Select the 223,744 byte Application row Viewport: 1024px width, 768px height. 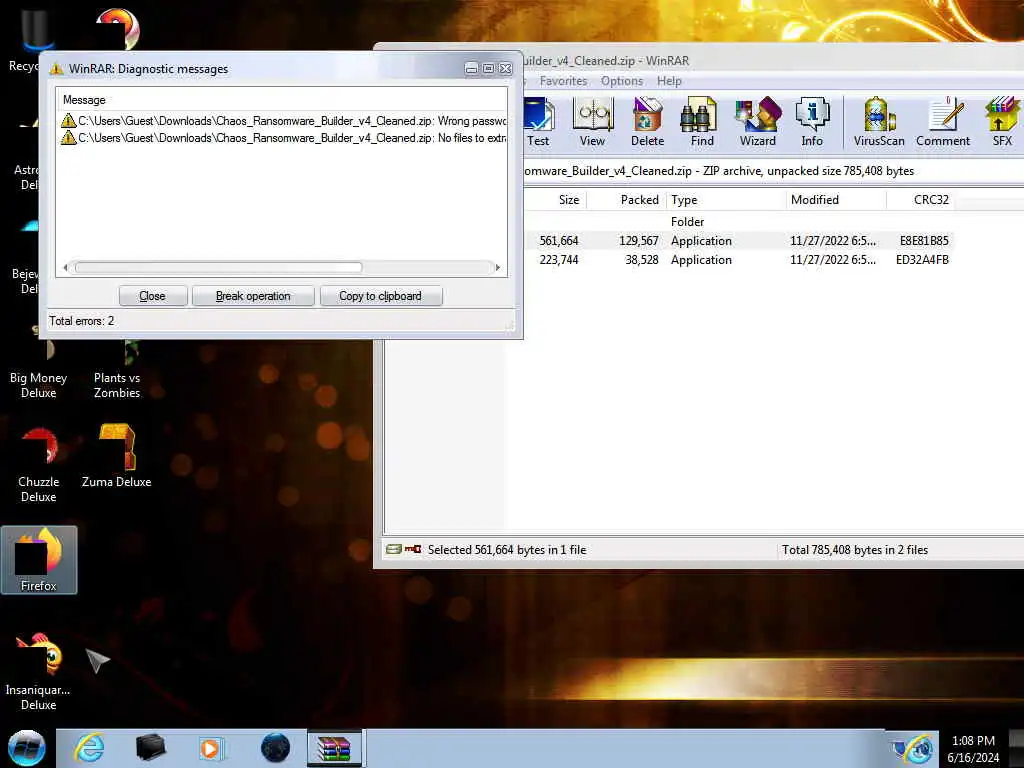tap(738, 259)
